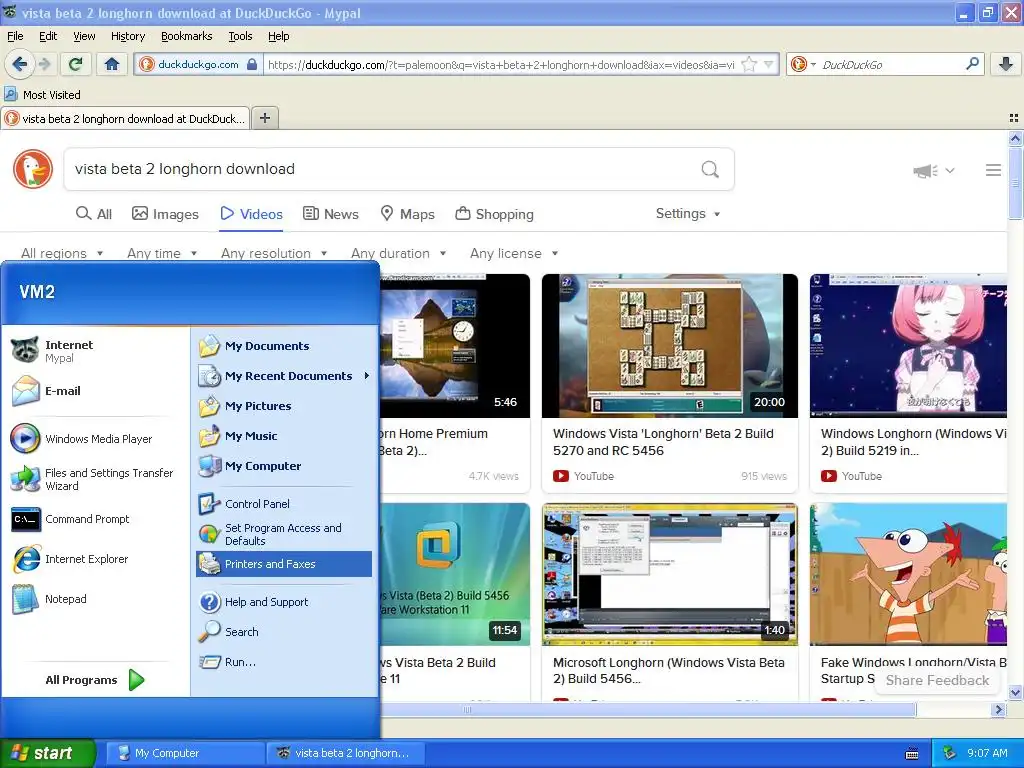Open the Settings dropdown on DuckDuckGo

pos(688,214)
